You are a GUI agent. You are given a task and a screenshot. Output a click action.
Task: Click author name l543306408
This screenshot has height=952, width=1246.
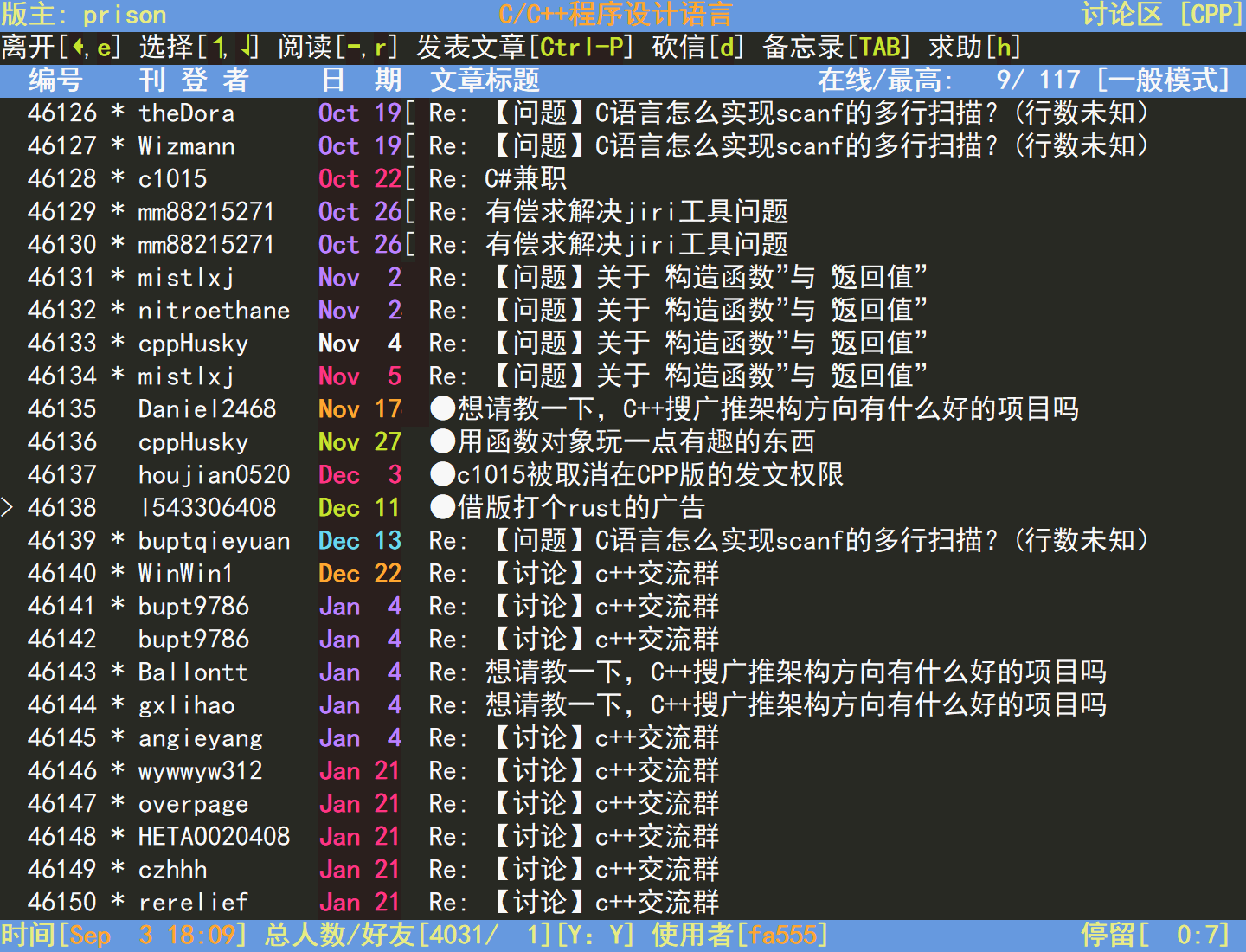pyautogui.click(x=208, y=508)
